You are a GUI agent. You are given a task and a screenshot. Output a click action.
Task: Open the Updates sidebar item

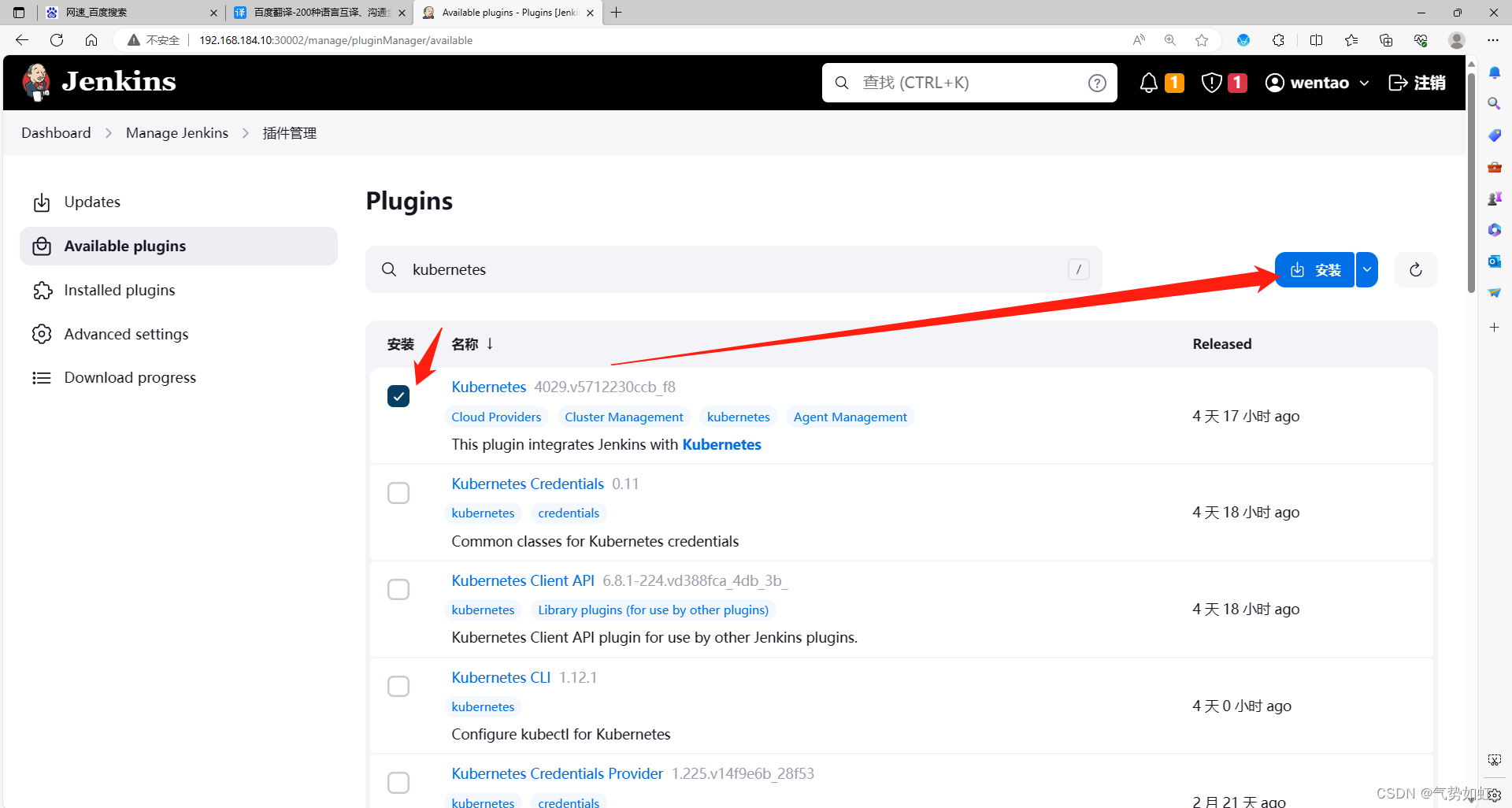click(179, 202)
